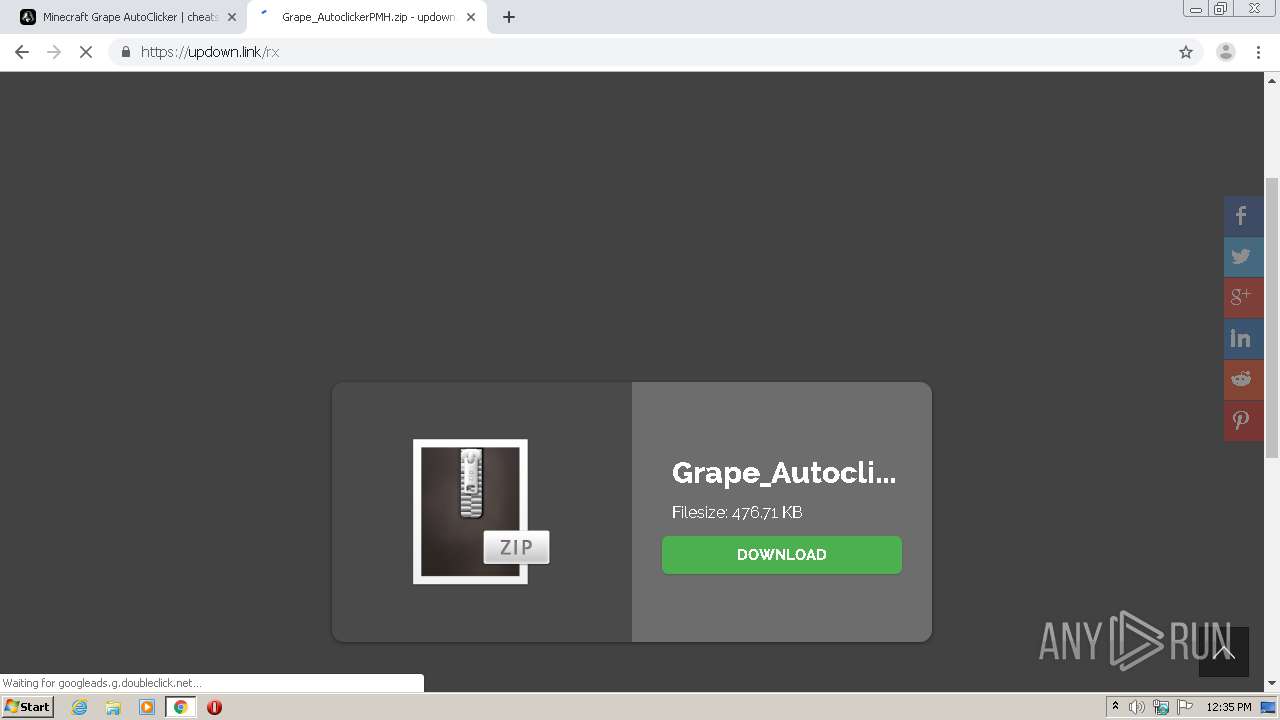This screenshot has height=720, width=1280.
Task: Share on Reddit from the sidebar
Action: 1243,380
